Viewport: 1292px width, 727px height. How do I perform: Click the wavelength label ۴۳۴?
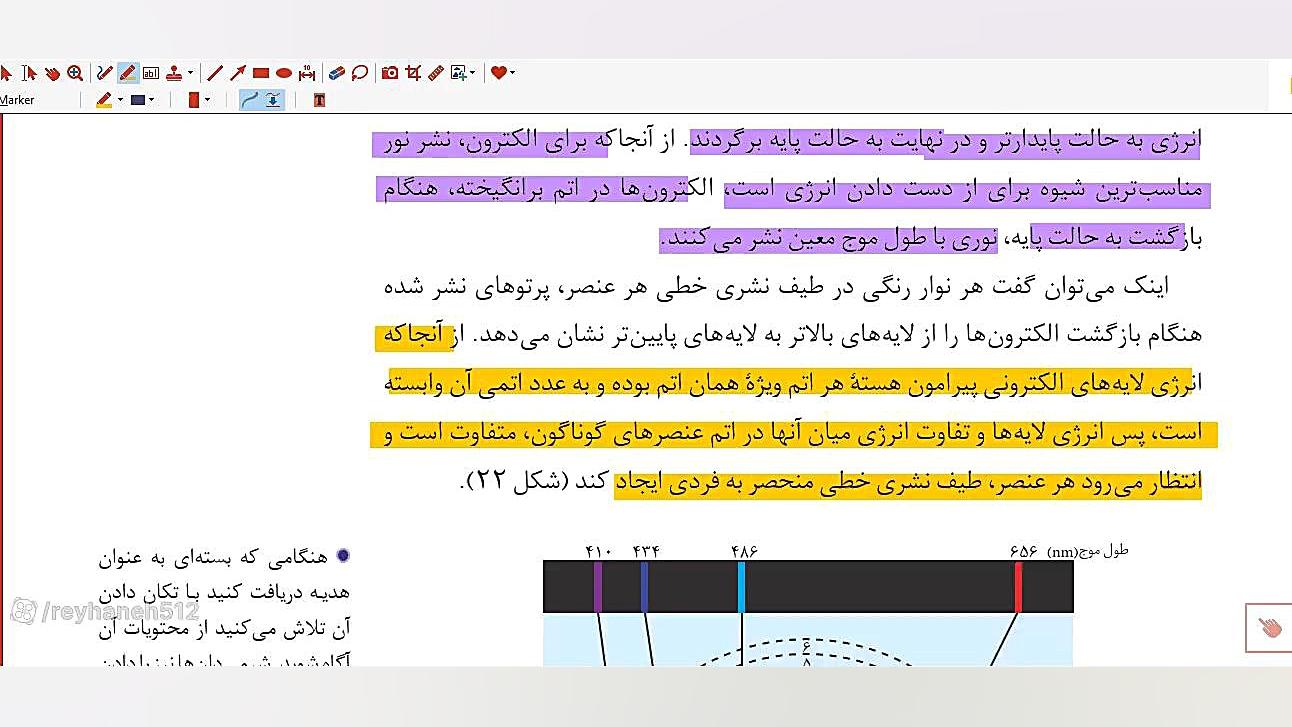(646, 551)
